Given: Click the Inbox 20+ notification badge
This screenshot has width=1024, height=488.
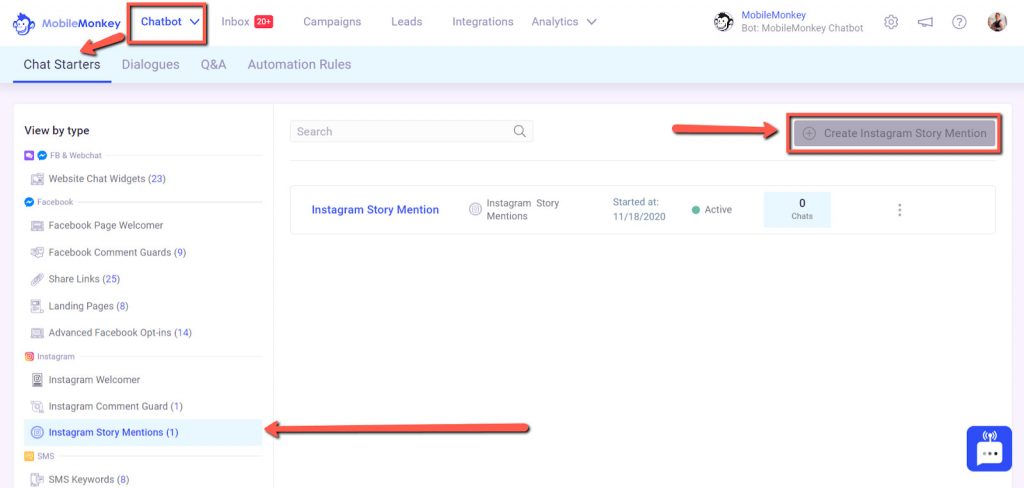Looking at the screenshot, I should click(x=264, y=22).
